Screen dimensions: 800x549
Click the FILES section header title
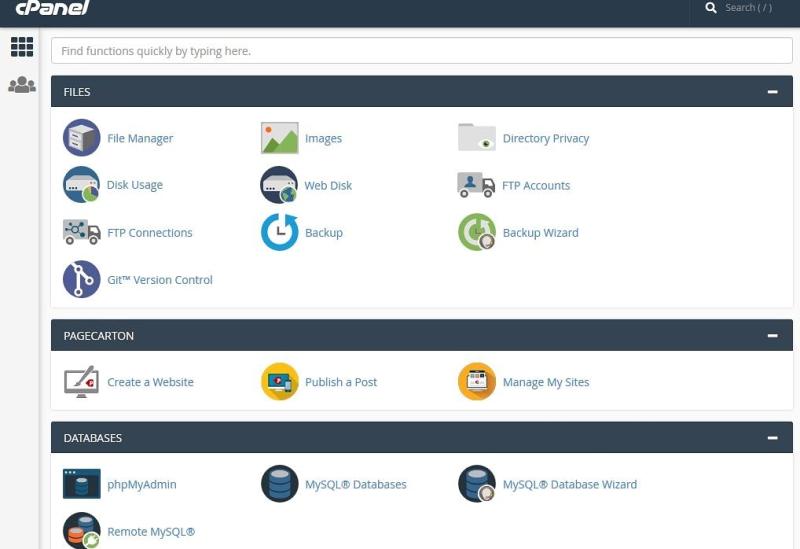coord(77,92)
